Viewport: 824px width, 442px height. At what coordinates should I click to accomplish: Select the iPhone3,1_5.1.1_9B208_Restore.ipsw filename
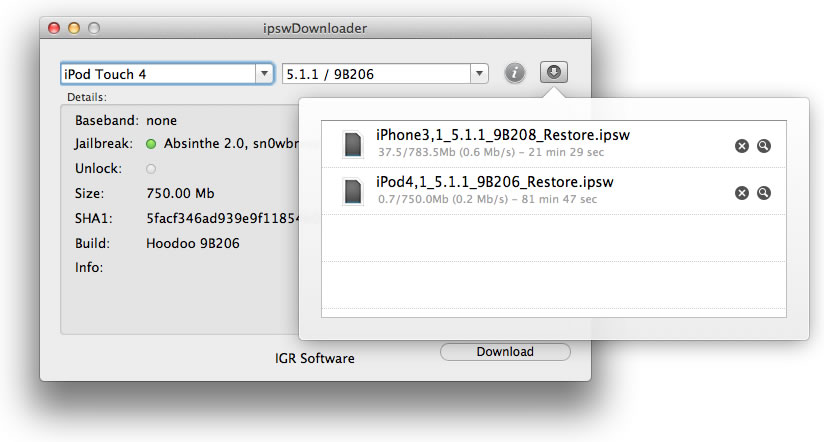click(x=502, y=135)
